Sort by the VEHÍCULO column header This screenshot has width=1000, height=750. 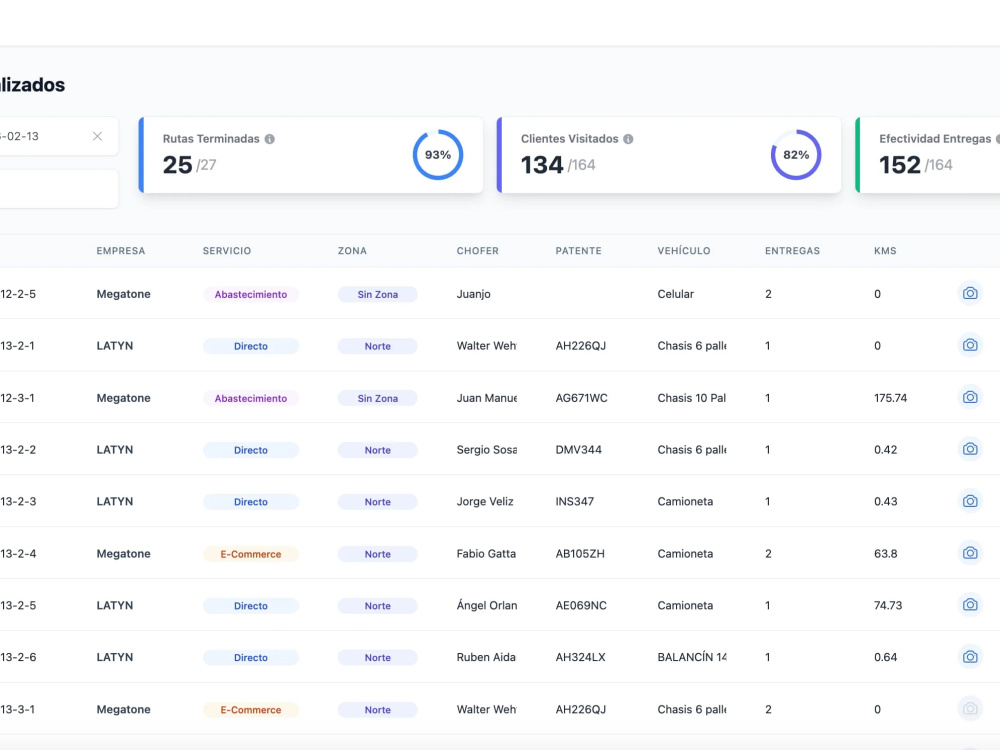tap(684, 251)
